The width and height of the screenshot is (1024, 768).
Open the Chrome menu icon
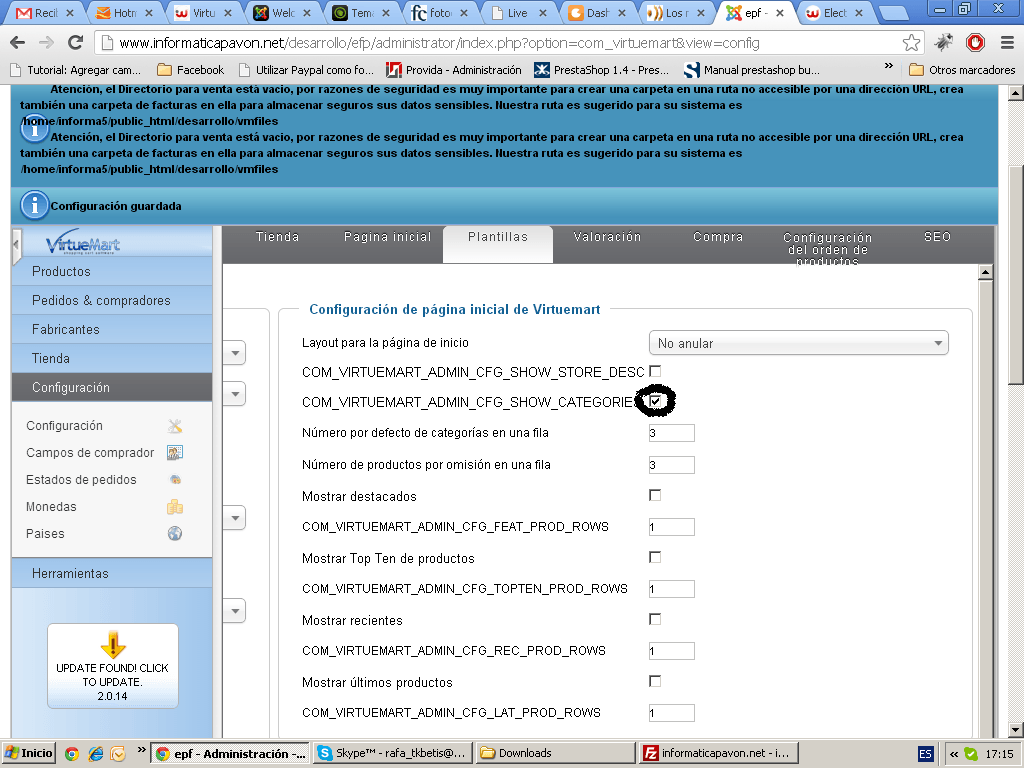click(x=1007, y=43)
